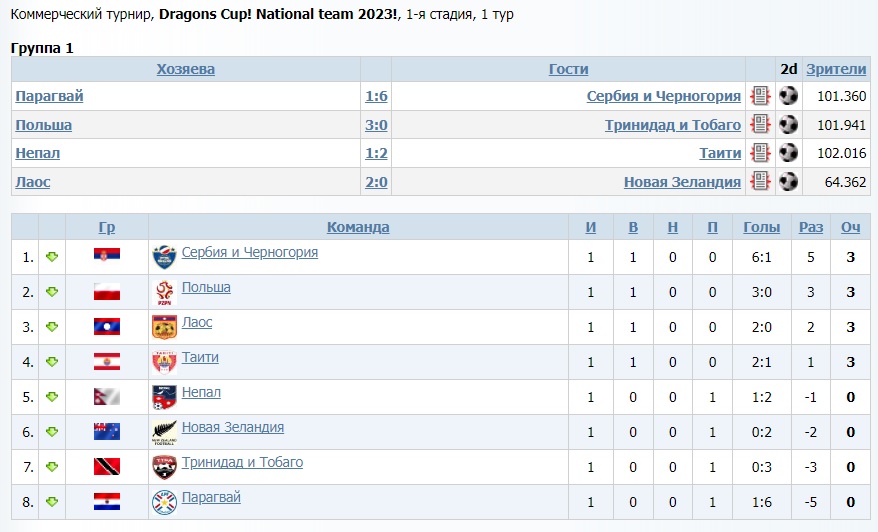The width and height of the screenshot is (878, 532).
Task: Click Paraguay team crest in standings
Action: click(x=164, y=501)
